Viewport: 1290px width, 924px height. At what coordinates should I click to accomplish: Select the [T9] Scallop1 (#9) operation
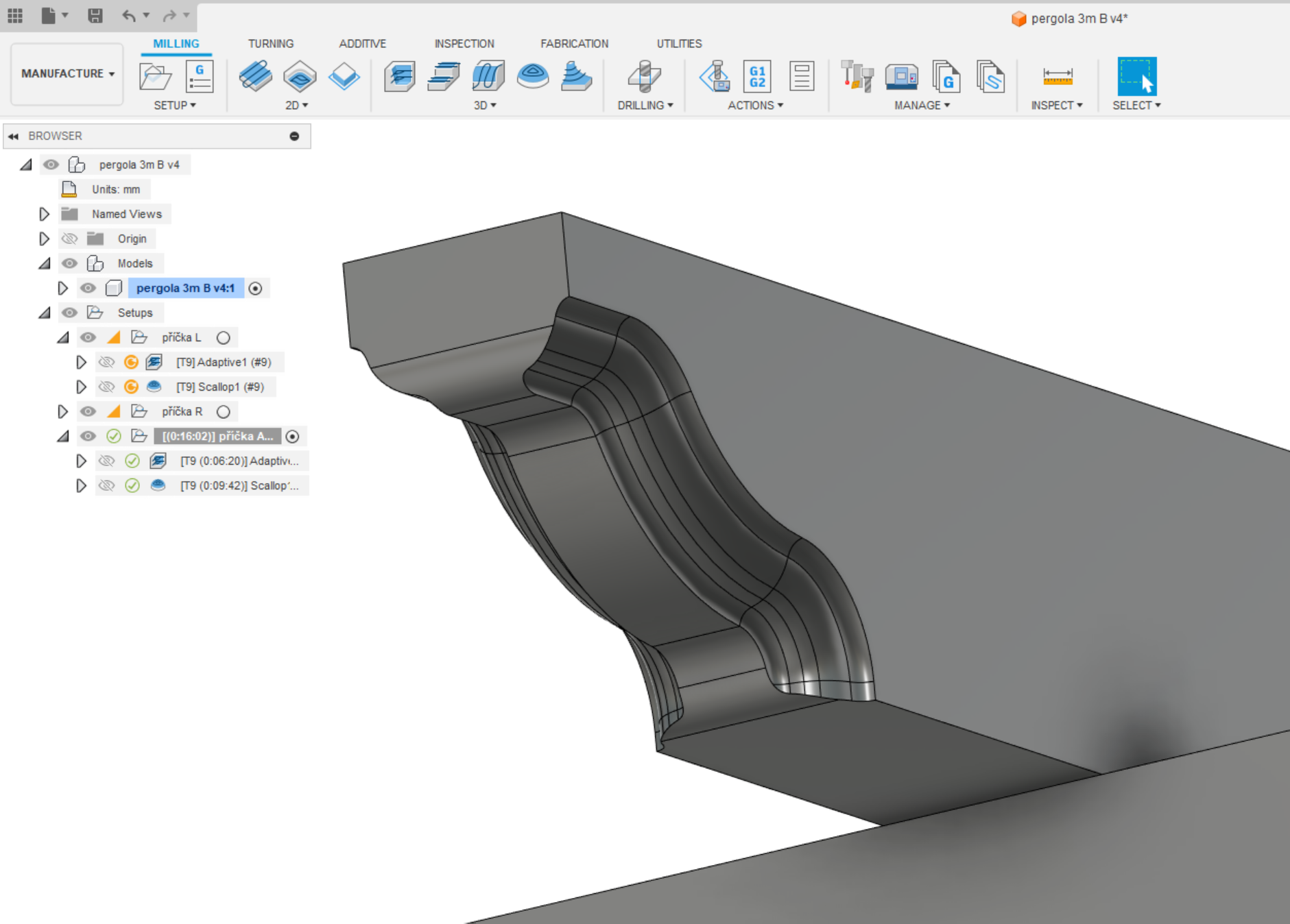pyautogui.click(x=219, y=387)
